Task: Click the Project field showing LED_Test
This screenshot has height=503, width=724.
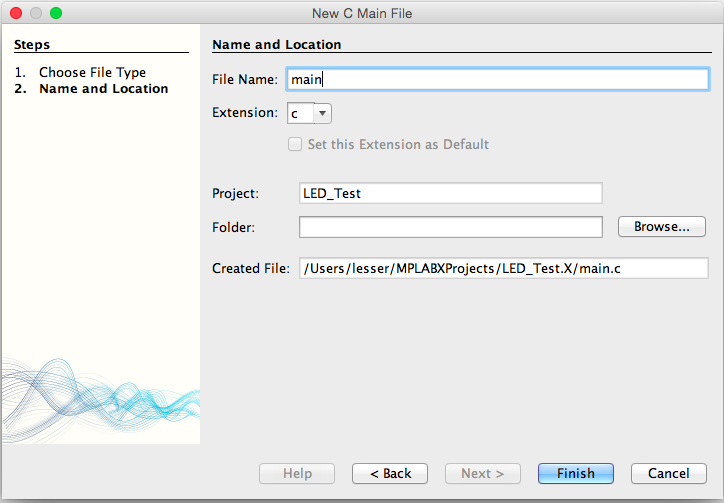Action: click(450, 193)
